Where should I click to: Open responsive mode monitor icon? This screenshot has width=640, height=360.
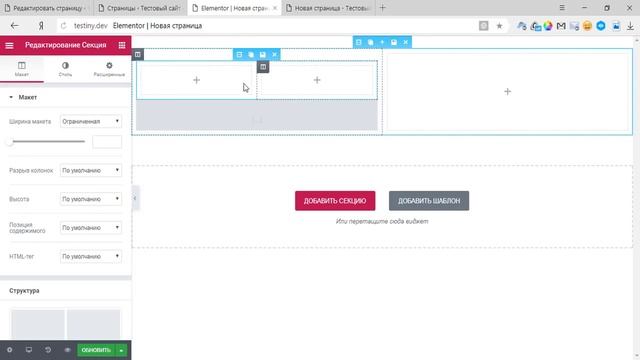[29, 350]
